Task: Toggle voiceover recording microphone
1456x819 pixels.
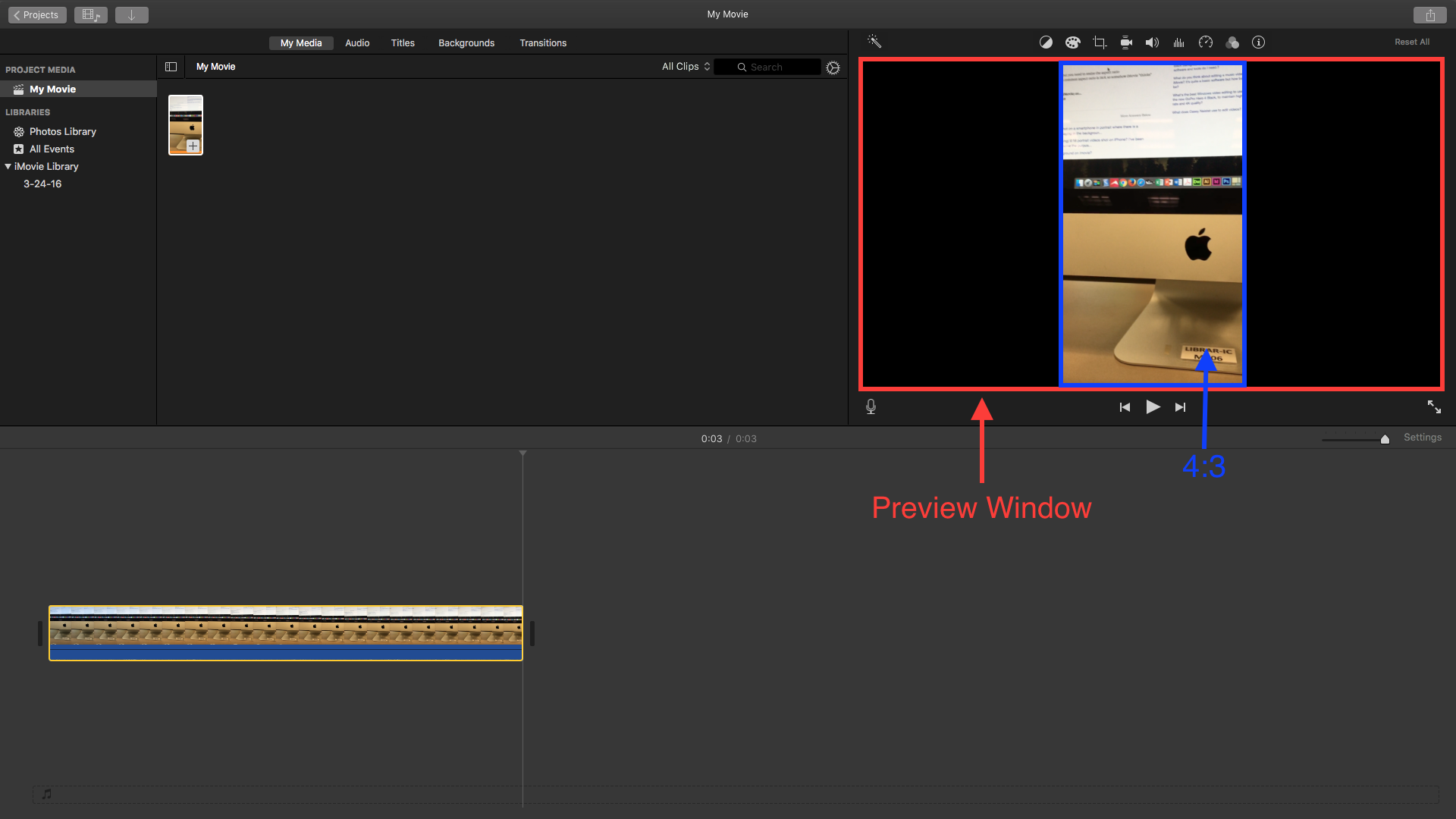Action: 871,407
